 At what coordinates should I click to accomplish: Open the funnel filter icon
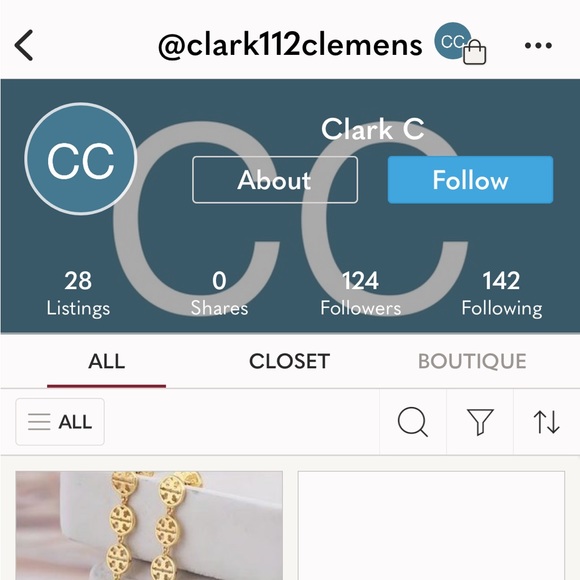click(480, 422)
